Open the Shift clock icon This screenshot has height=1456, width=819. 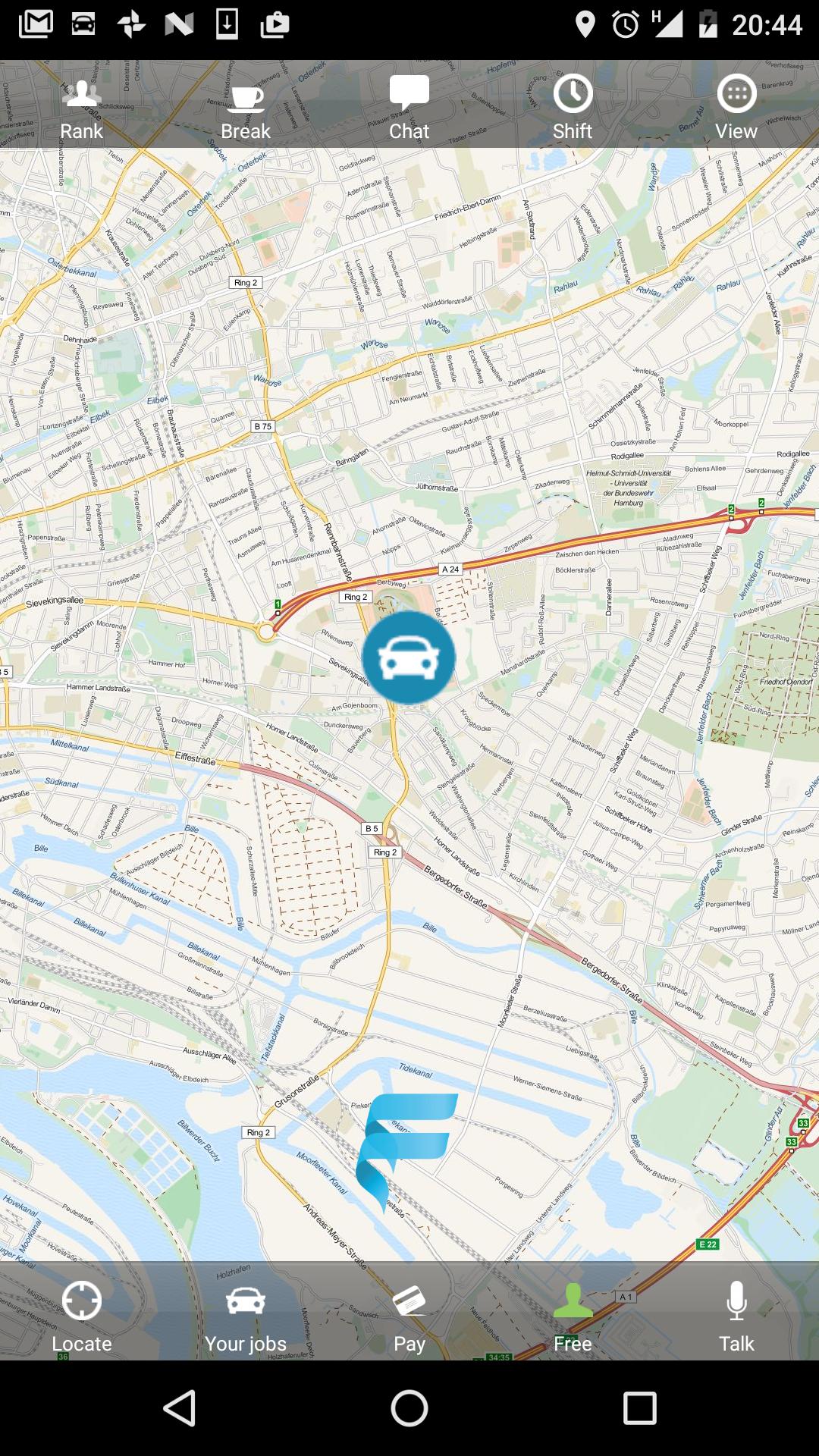tap(573, 94)
